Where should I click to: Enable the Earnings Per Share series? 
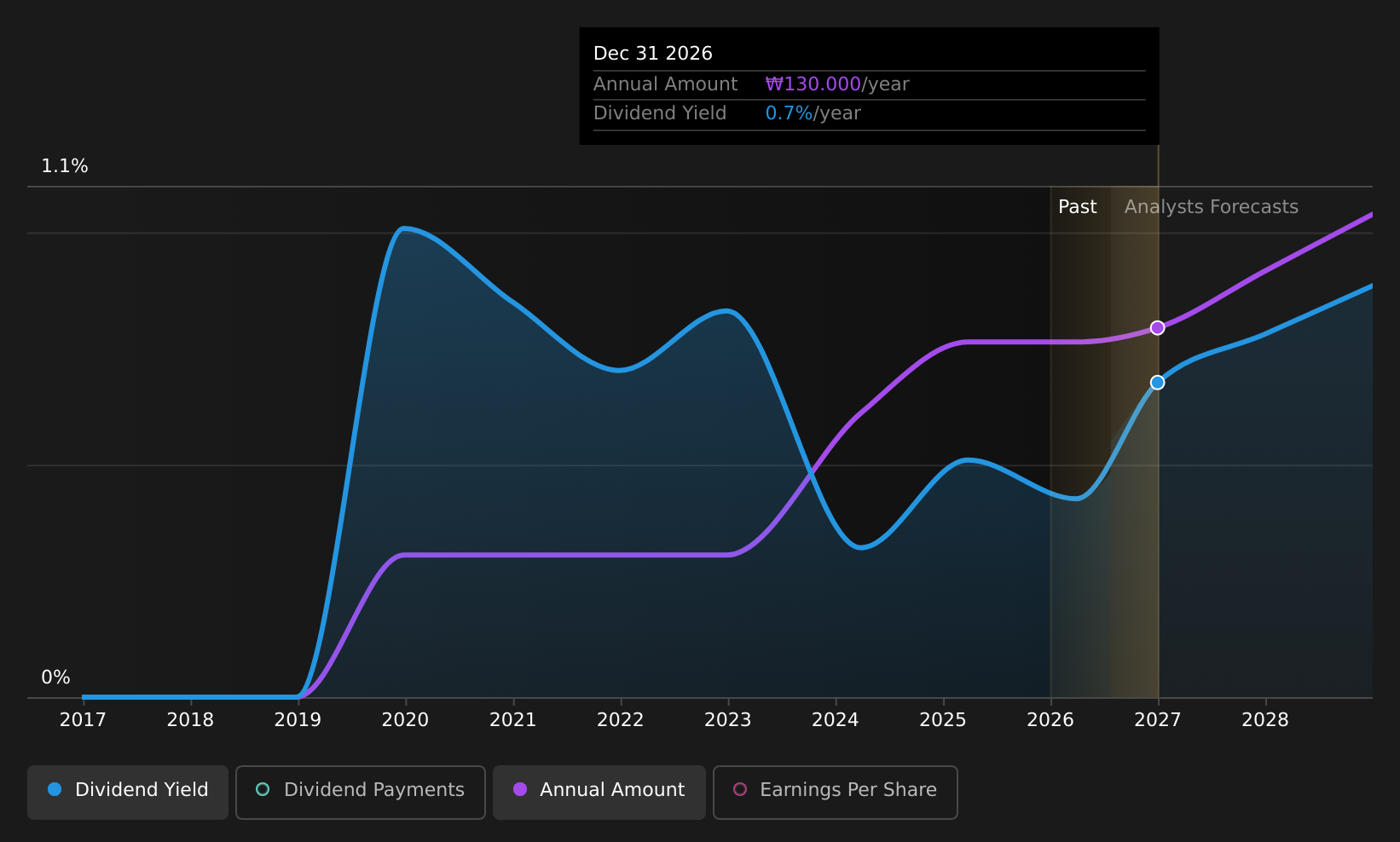tap(836, 792)
